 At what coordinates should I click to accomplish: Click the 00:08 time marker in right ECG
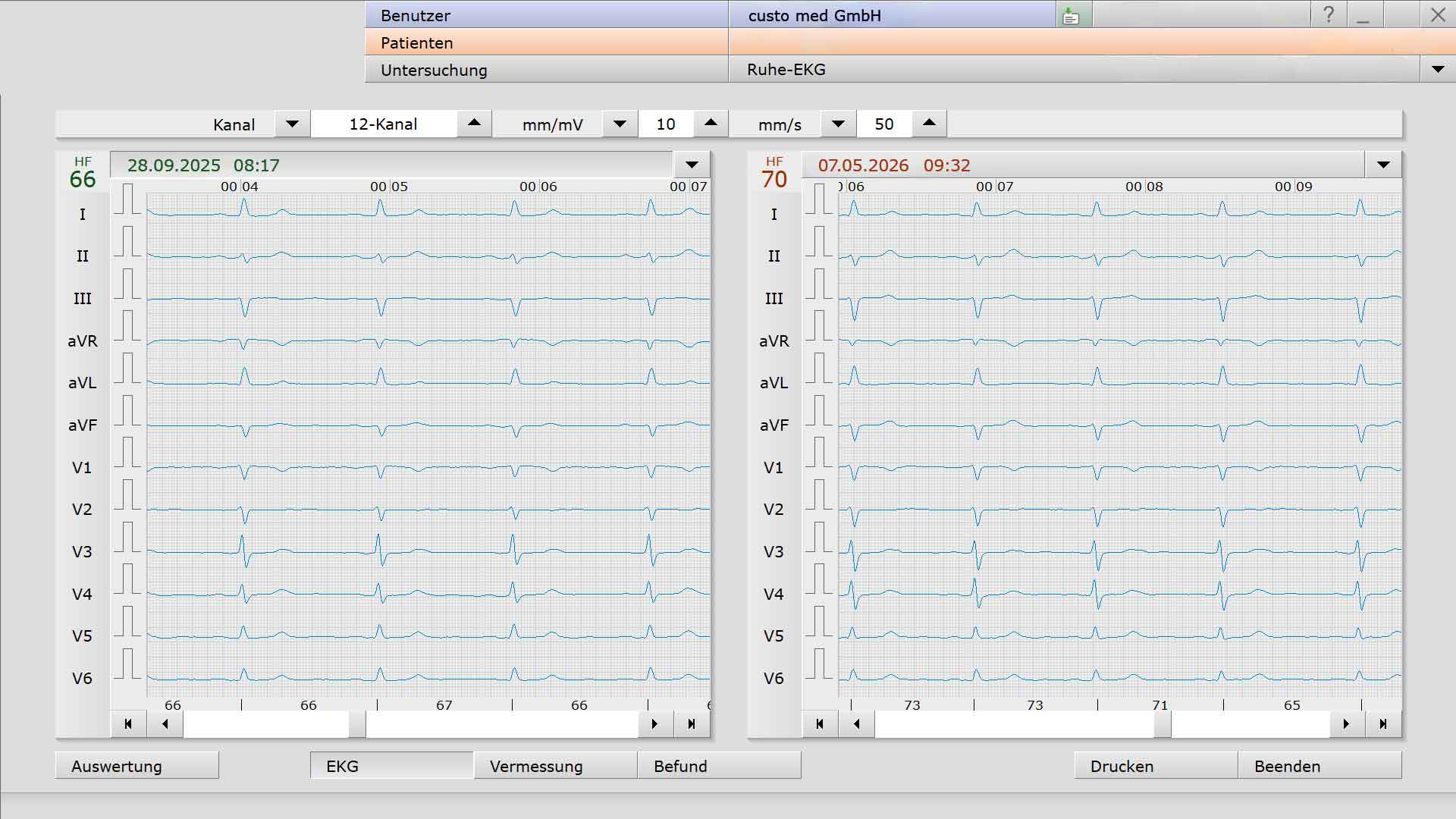(1144, 187)
